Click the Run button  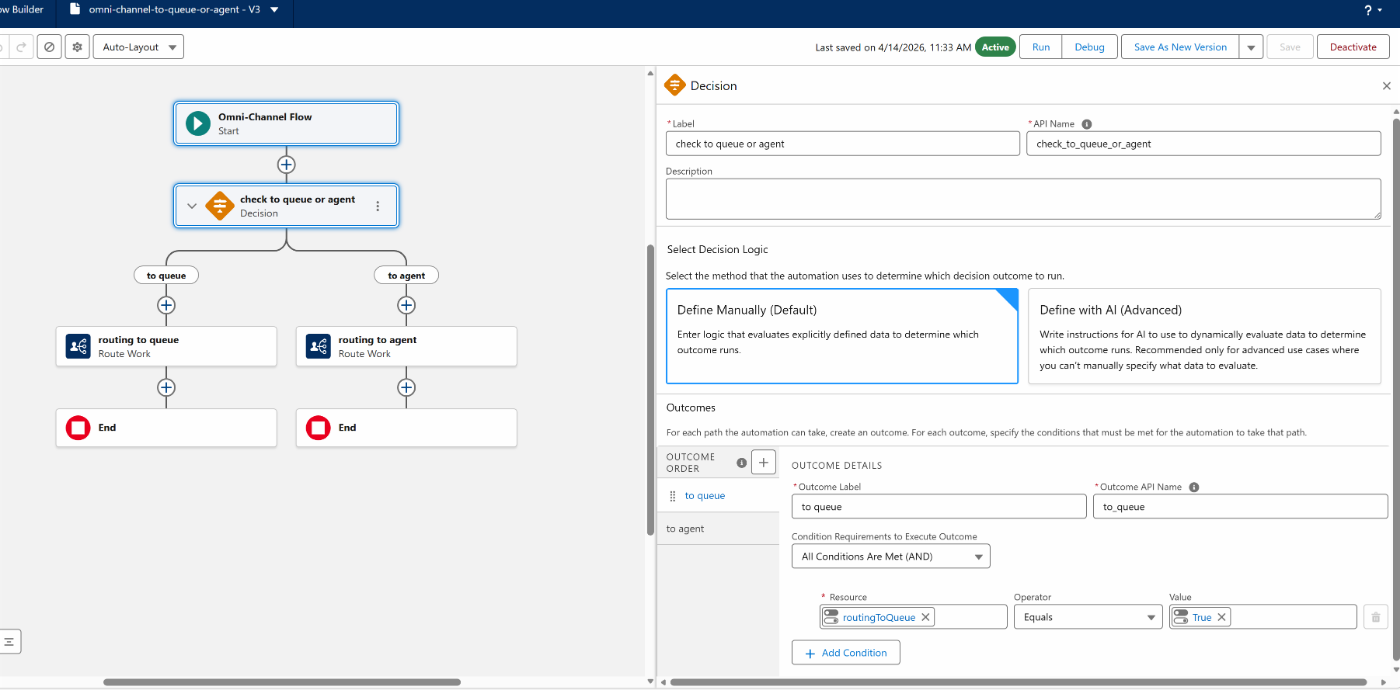coord(1041,47)
